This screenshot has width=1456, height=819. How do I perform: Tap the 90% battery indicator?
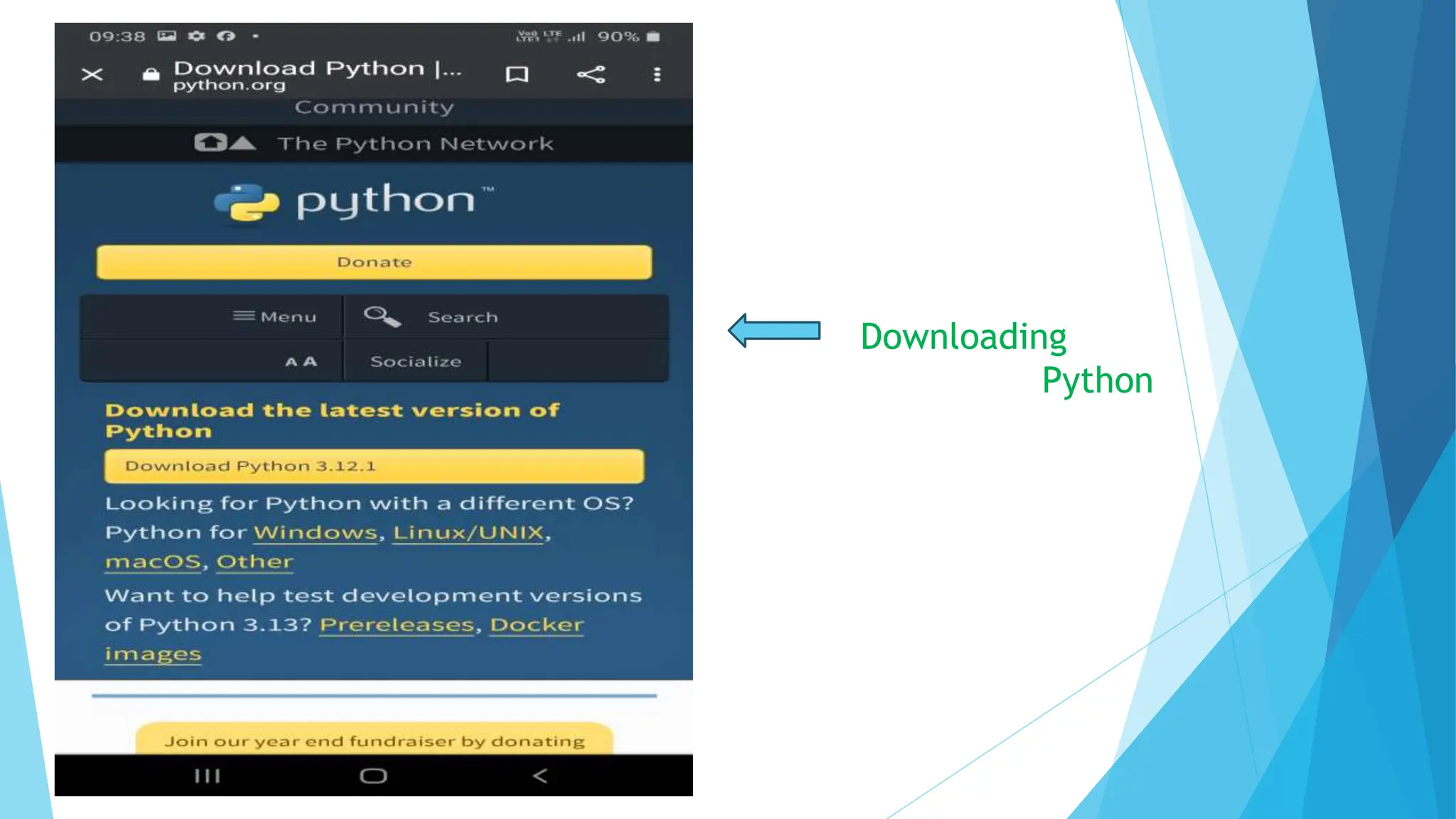[628, 36]
